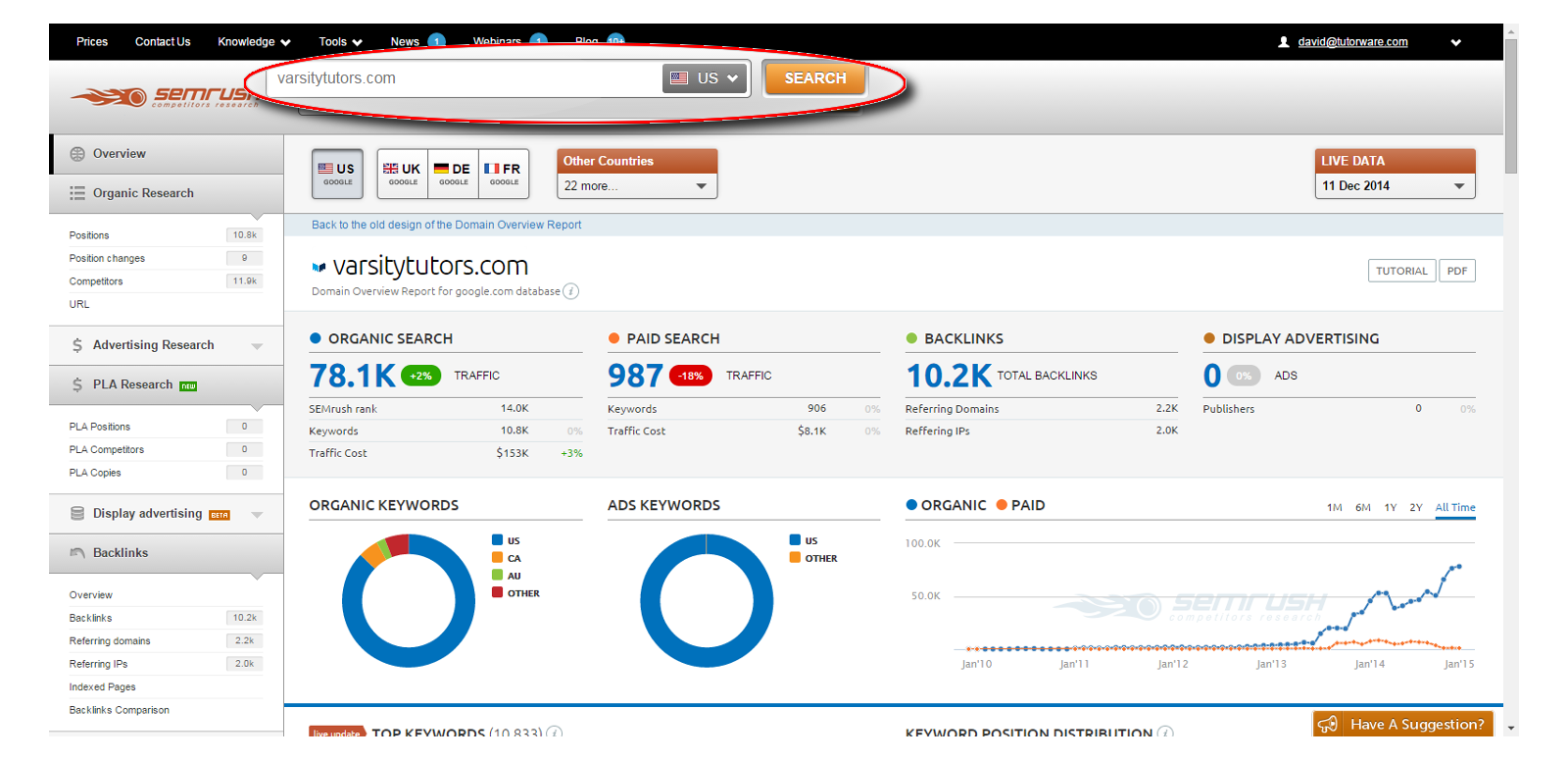Click the domain search input field

tap(464, 78)
